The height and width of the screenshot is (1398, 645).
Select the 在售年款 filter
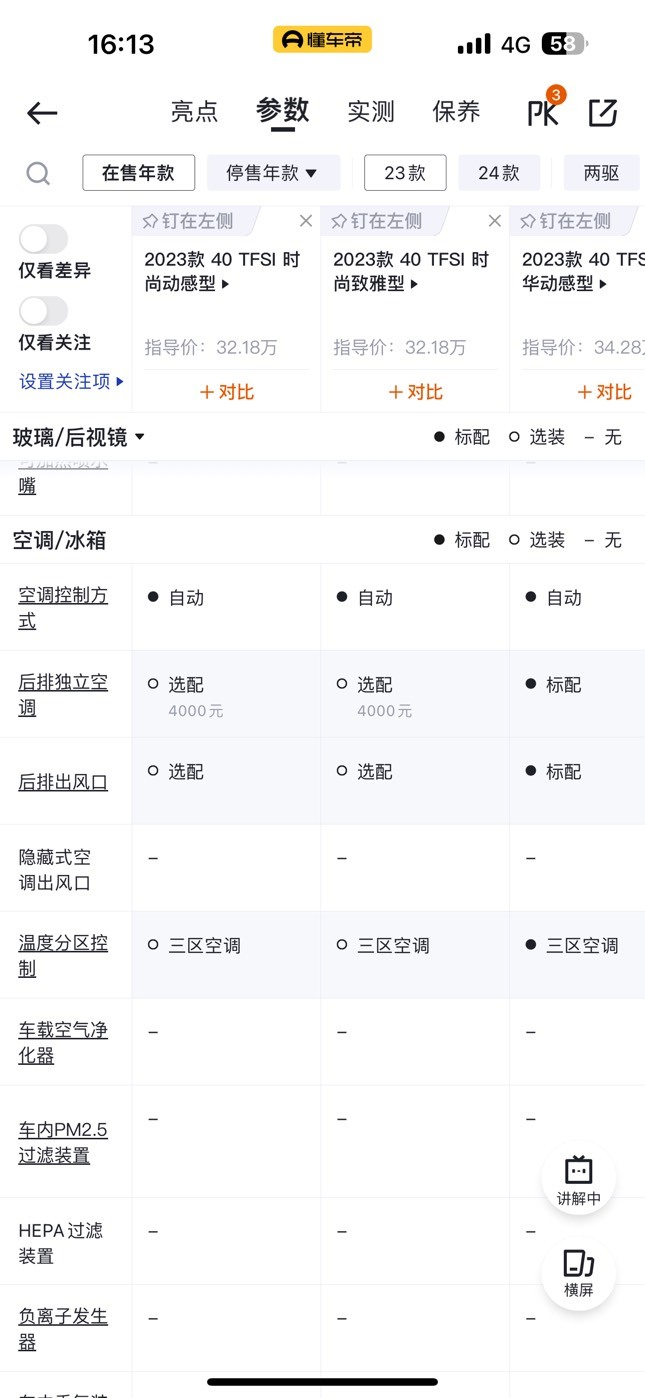(138, 173)
